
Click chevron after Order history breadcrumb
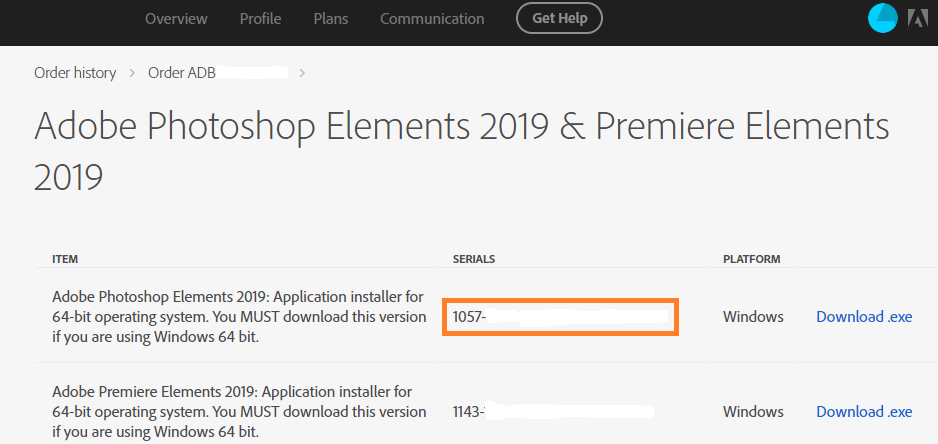(x=132, y=73)
